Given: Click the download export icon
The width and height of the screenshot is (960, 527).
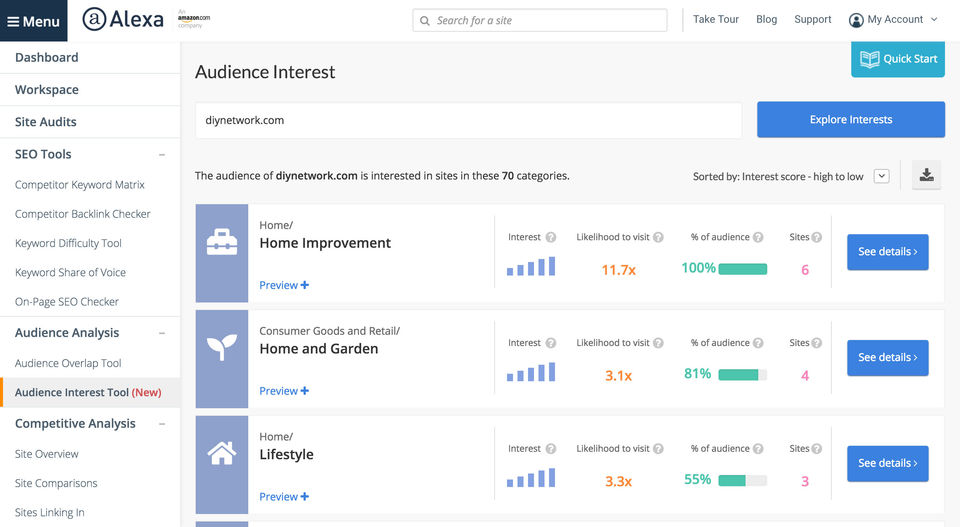Looking at the screenshot, I should click(927, 175).
